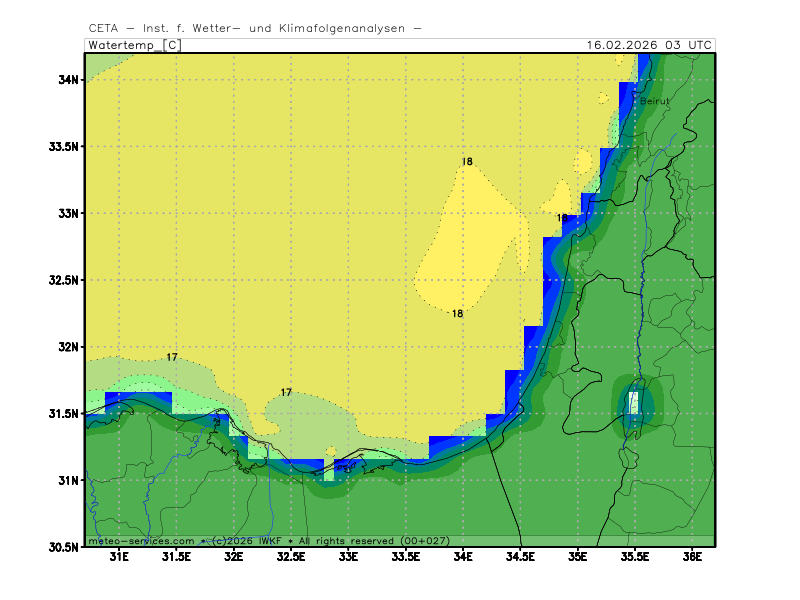The width and height of the screenshot is (800, 600).
Task: Select the 33N latitude tick label
Action: tap(68, 213)
